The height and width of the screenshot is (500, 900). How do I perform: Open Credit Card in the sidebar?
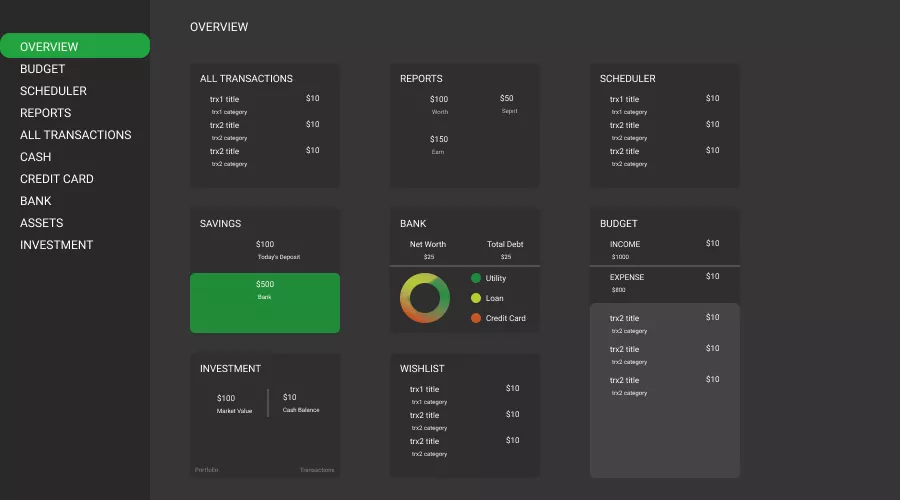tap(56, 179)
